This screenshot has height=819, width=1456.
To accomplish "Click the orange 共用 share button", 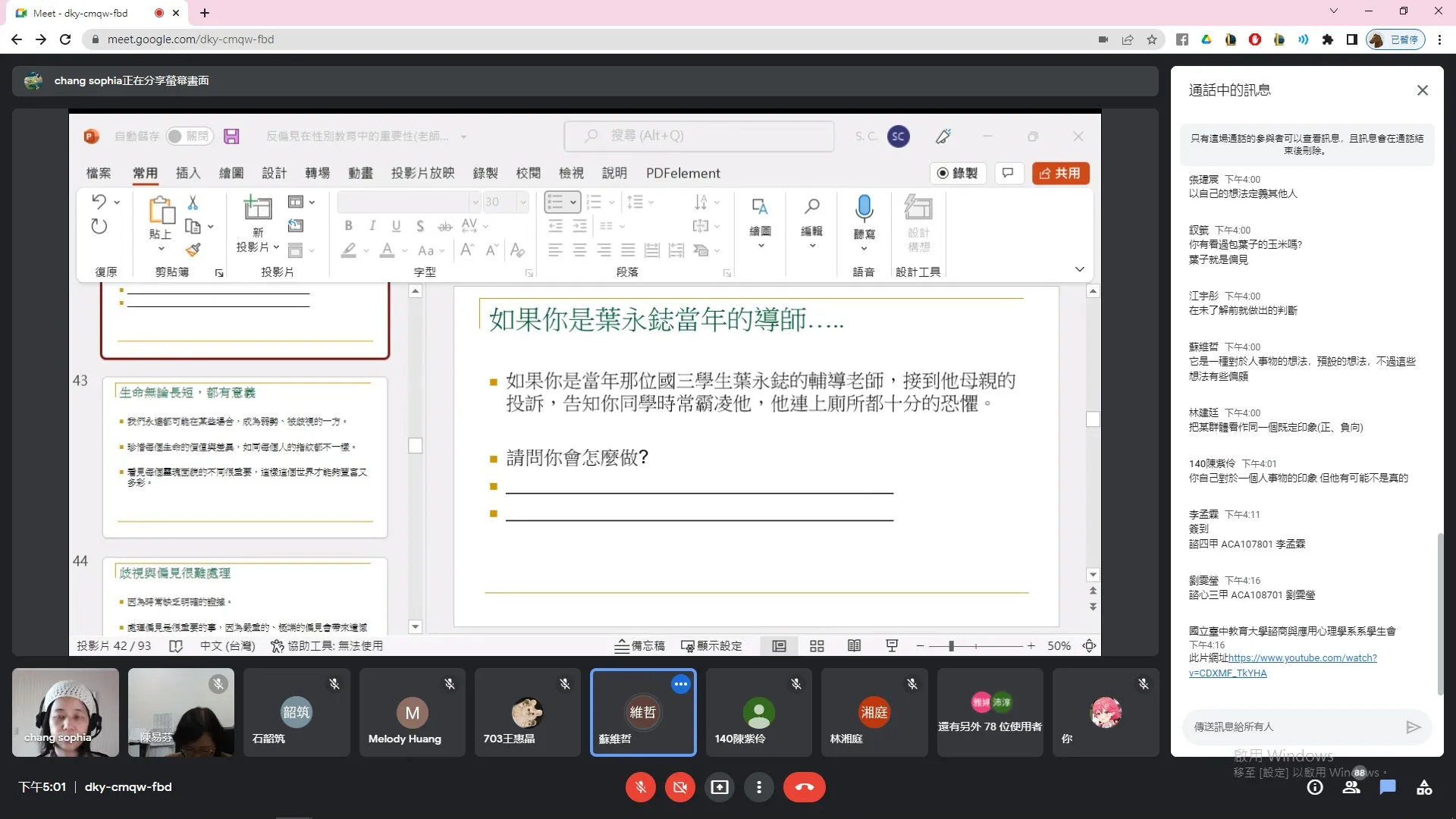I will point(1060,173).
